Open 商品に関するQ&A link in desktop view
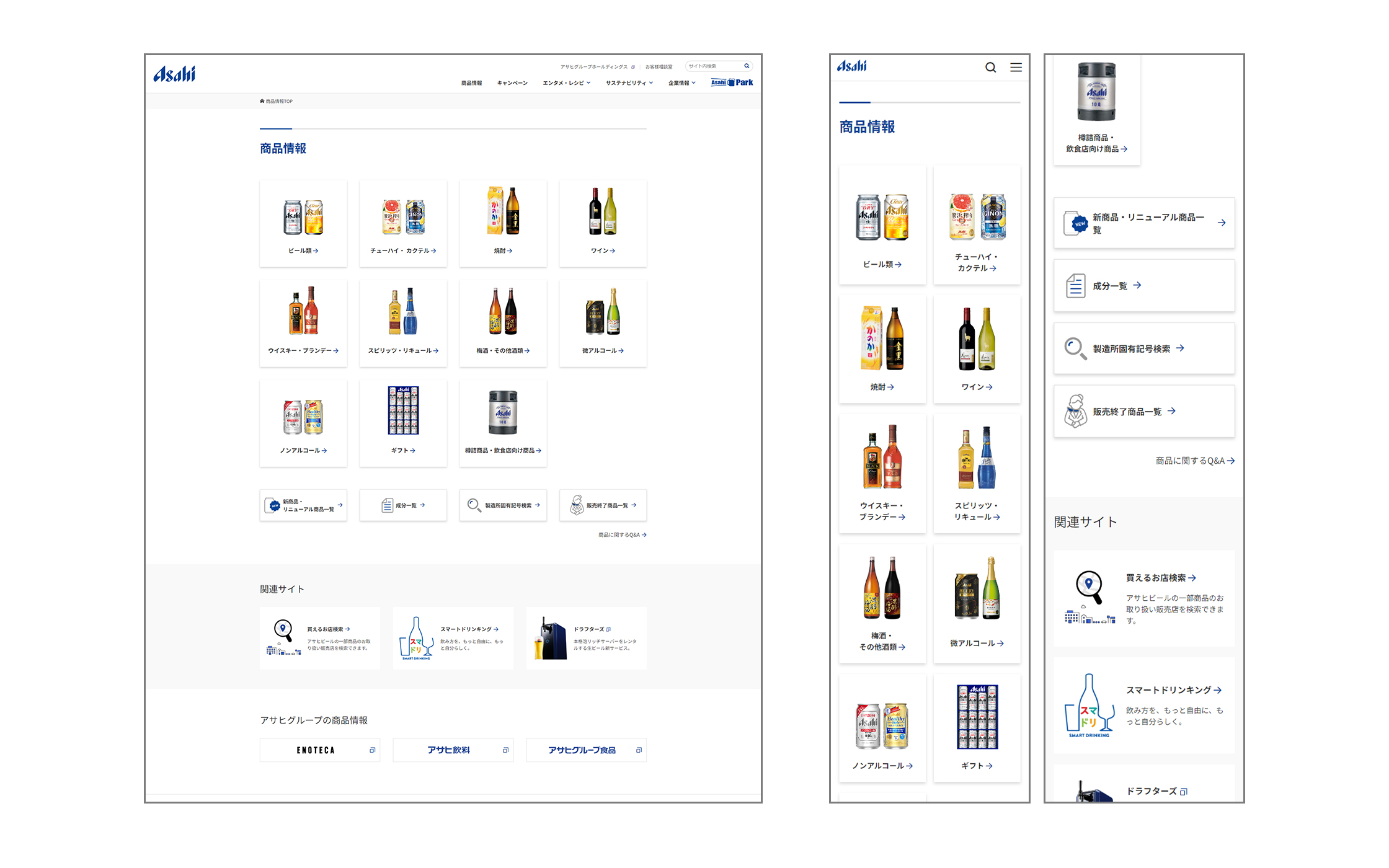The width and height of the screenshot is (1389, 868). [x=622, y=534]
